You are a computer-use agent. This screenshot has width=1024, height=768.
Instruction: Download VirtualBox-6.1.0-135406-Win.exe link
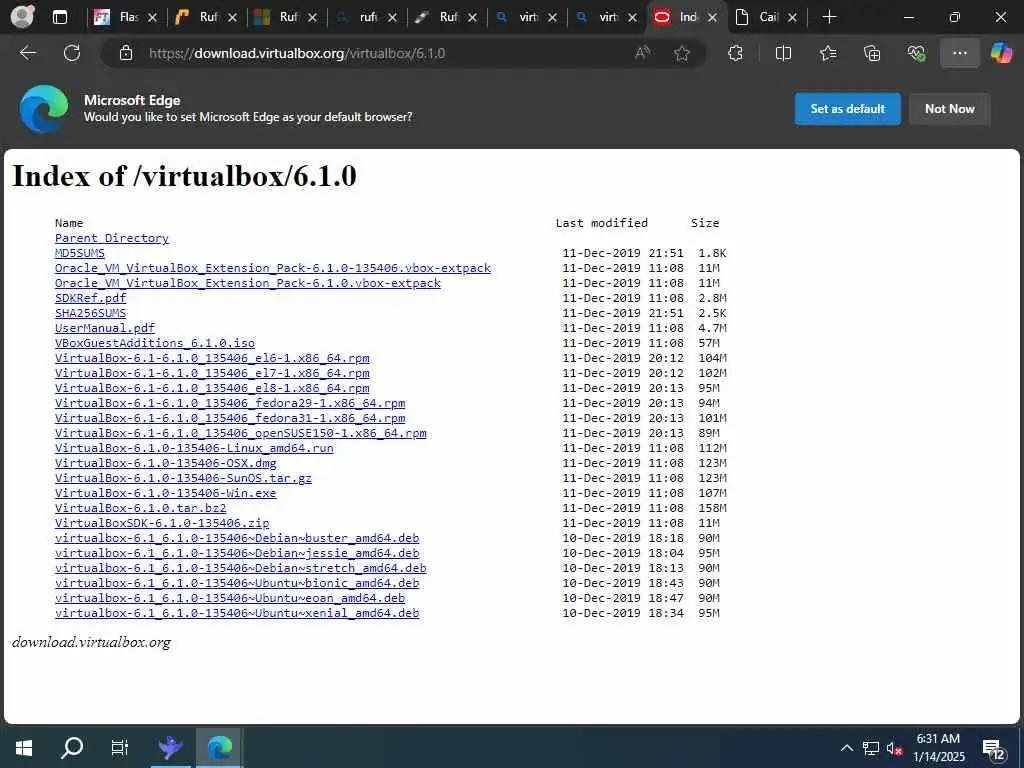coord(165,493)
